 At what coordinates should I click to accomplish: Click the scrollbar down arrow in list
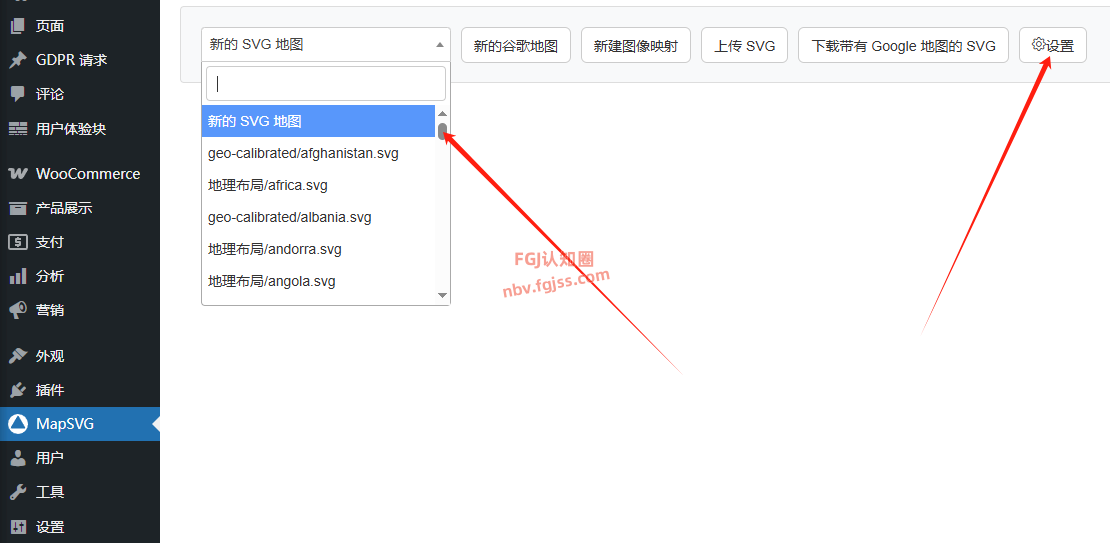[442, 295]
